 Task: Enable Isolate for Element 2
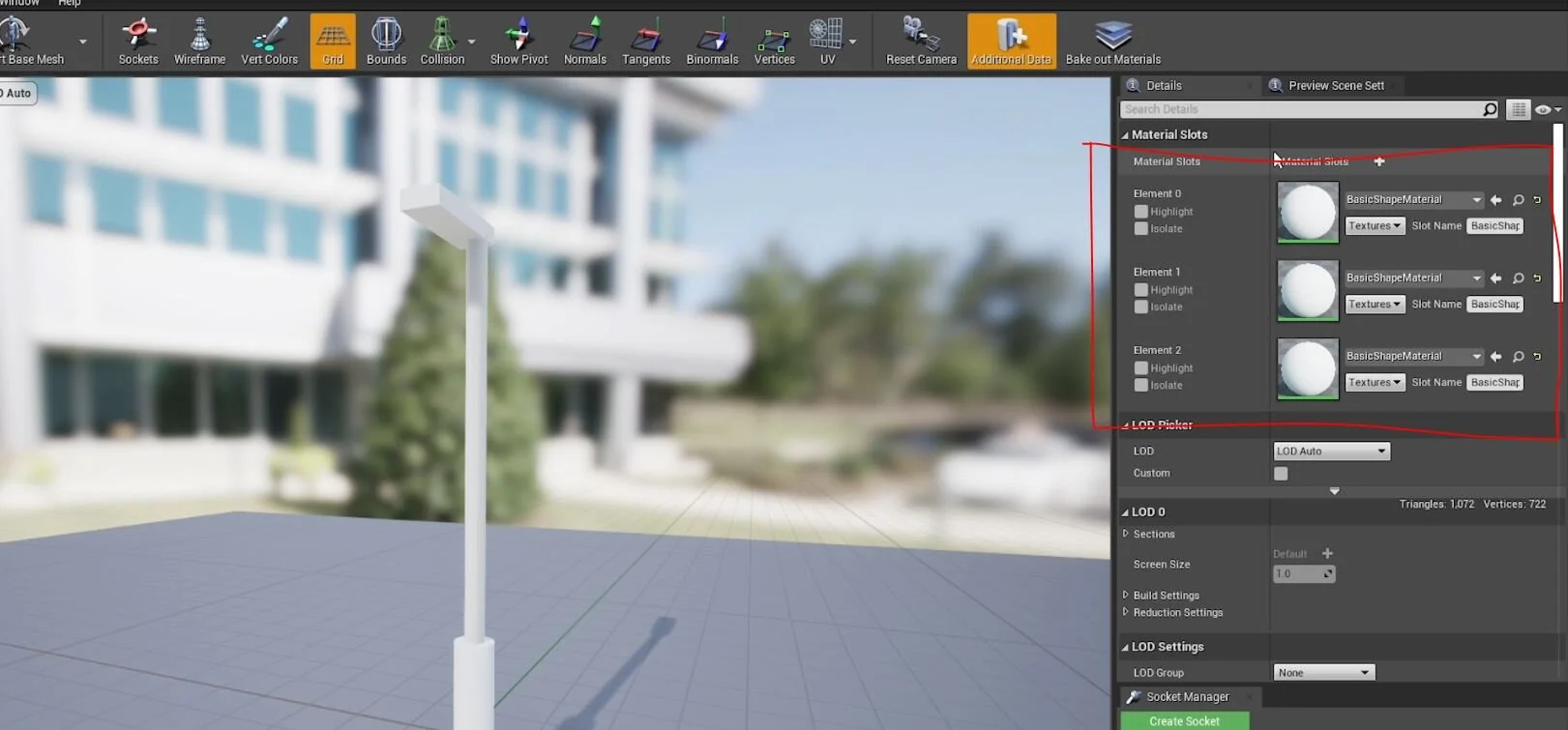(1140, 385)
